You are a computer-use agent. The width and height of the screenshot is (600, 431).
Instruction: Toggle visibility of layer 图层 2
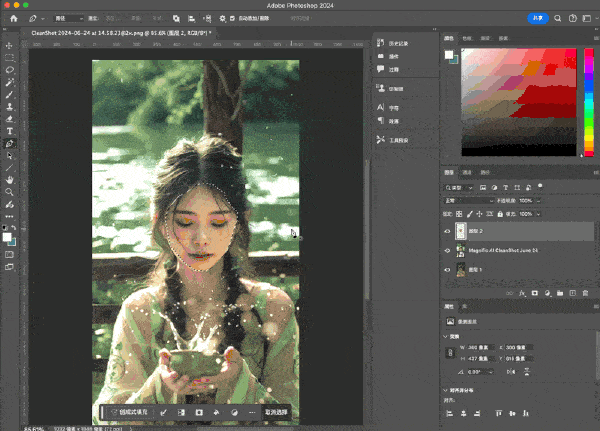[447, 231]
